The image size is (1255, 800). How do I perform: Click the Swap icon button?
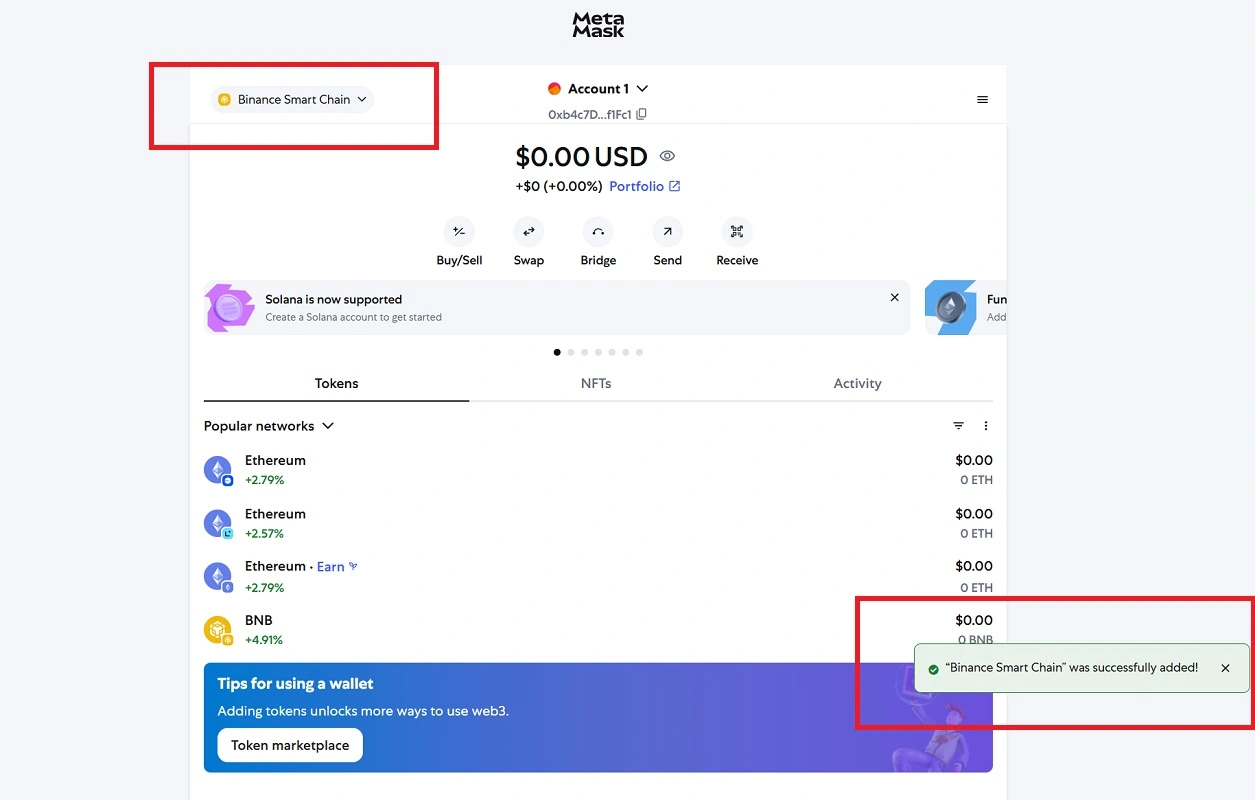point(529,231)
